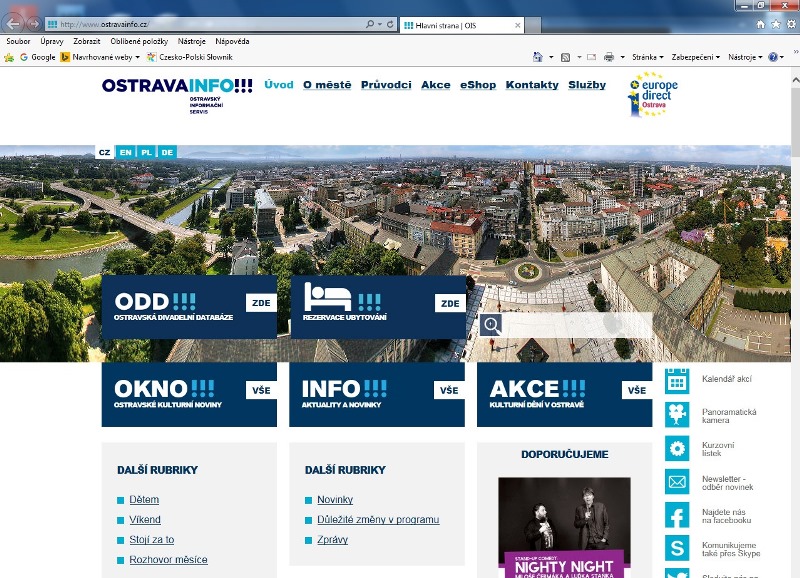Click the Víkend link
This screenshot has width=800, height=578.
point(145,520)
